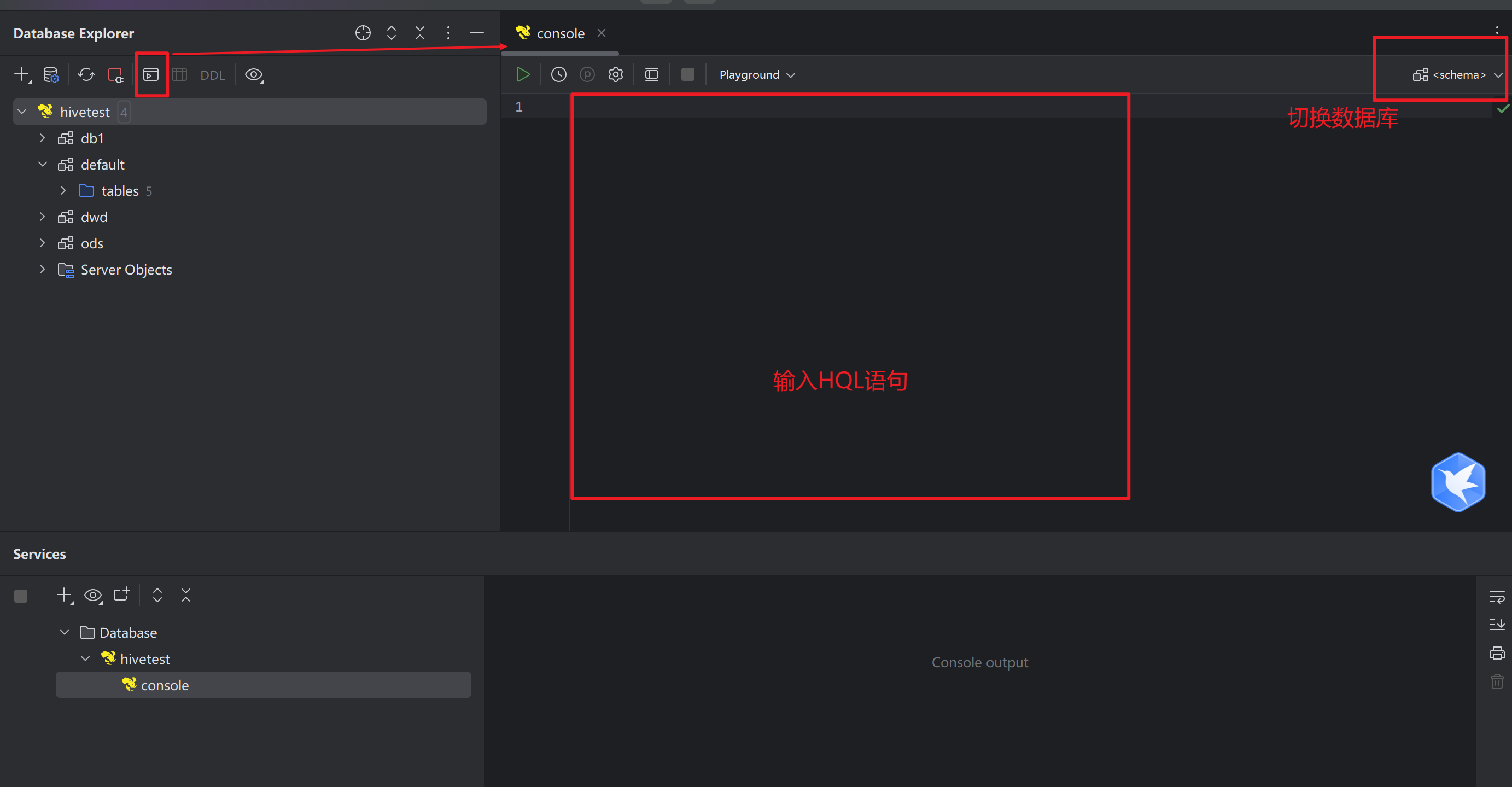The width and height of the screenshot is (1512, 787).
Task: Expand the db1 schema node
Action: pos(42,138)
